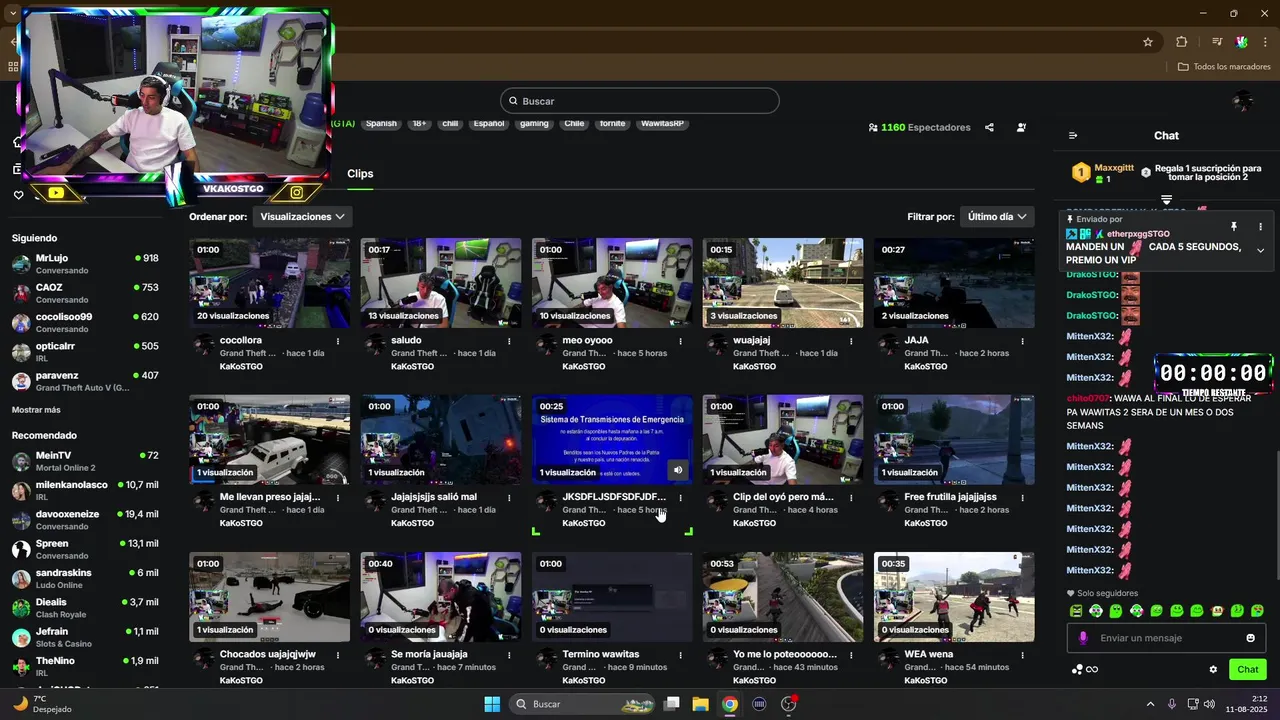Image resolution: width=1280 pixels, height=720 pixels.
Task: Open options menu for meo oyooo clip
Action: (x=680, y=341)
